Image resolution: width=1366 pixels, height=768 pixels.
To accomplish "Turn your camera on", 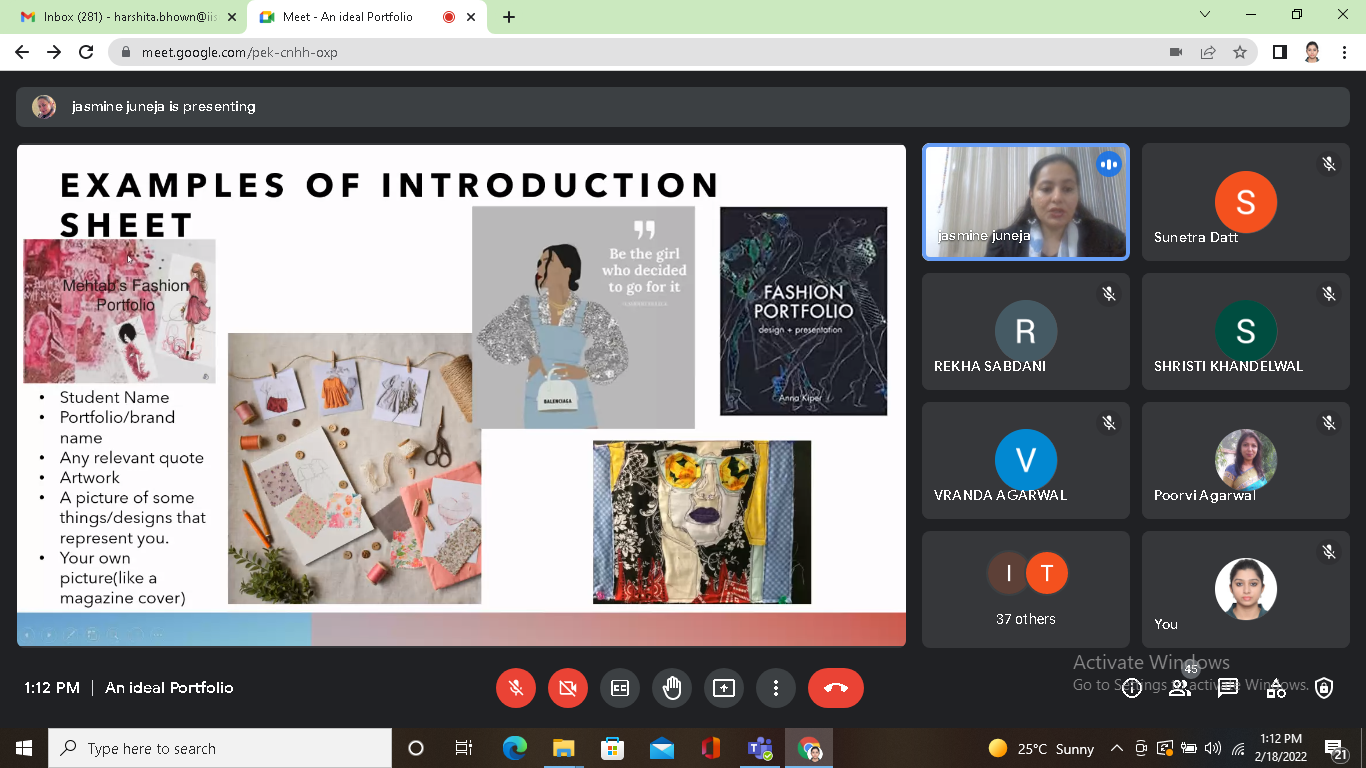I will [568, 688].
